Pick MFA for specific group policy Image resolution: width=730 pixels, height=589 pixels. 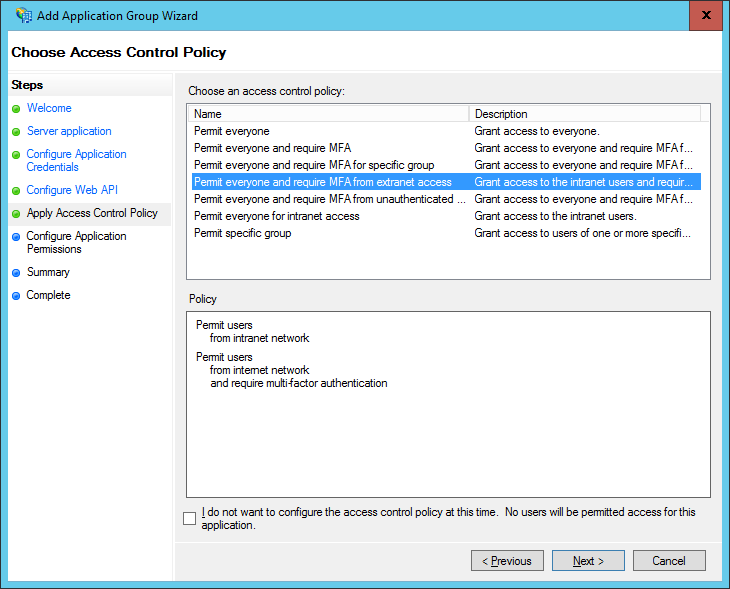(313, 165)
